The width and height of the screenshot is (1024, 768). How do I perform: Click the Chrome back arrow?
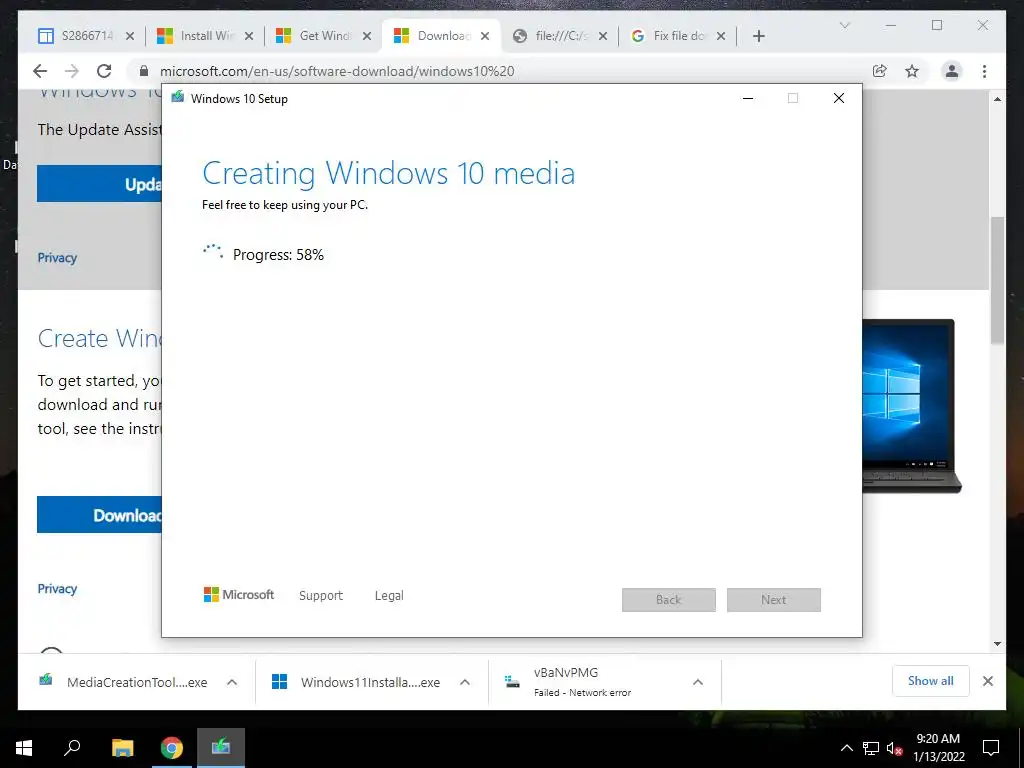point(40,71)
